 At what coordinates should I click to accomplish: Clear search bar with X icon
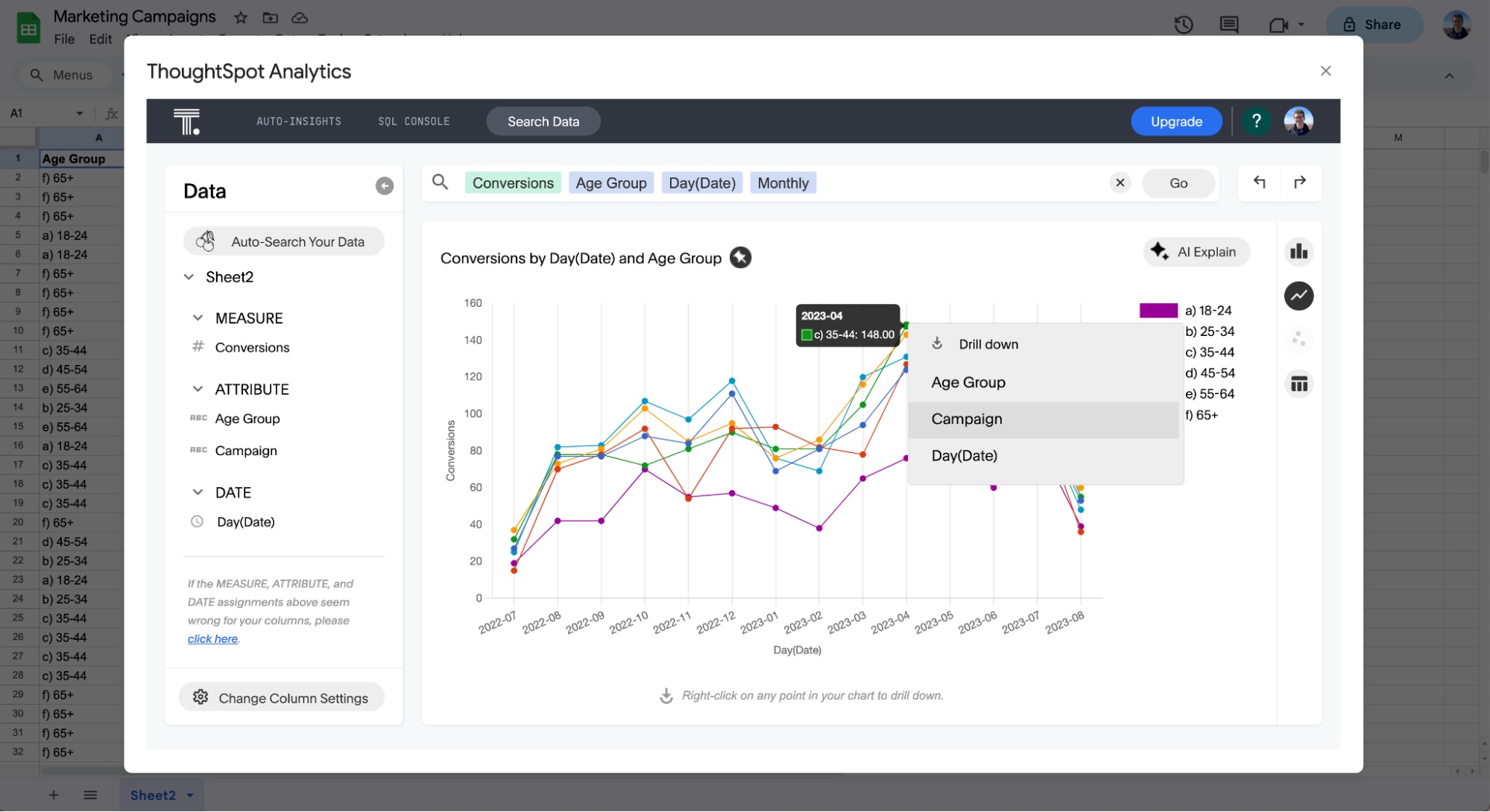[1120, 183]
